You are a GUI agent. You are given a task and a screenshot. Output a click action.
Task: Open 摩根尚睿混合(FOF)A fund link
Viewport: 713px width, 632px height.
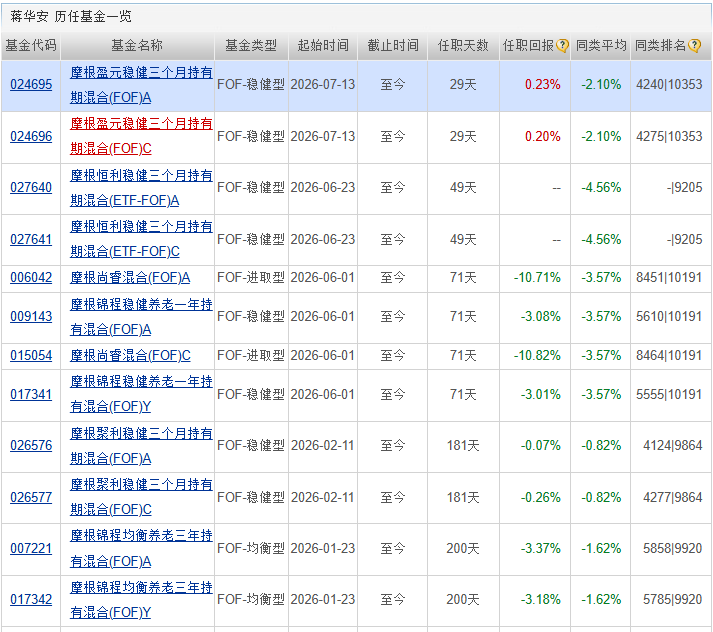(x=130, y=277)
